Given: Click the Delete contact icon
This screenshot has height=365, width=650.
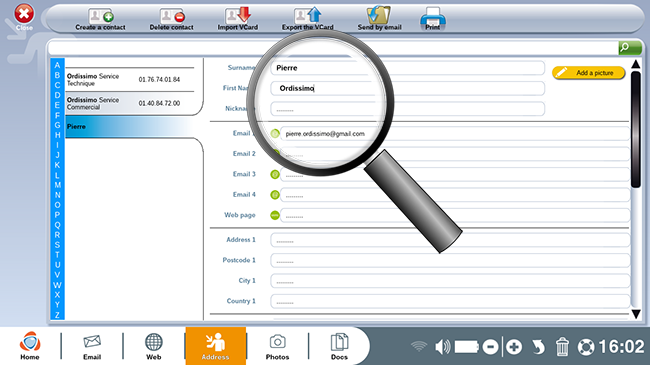Looking at the screenshot, I should (172, 16).
